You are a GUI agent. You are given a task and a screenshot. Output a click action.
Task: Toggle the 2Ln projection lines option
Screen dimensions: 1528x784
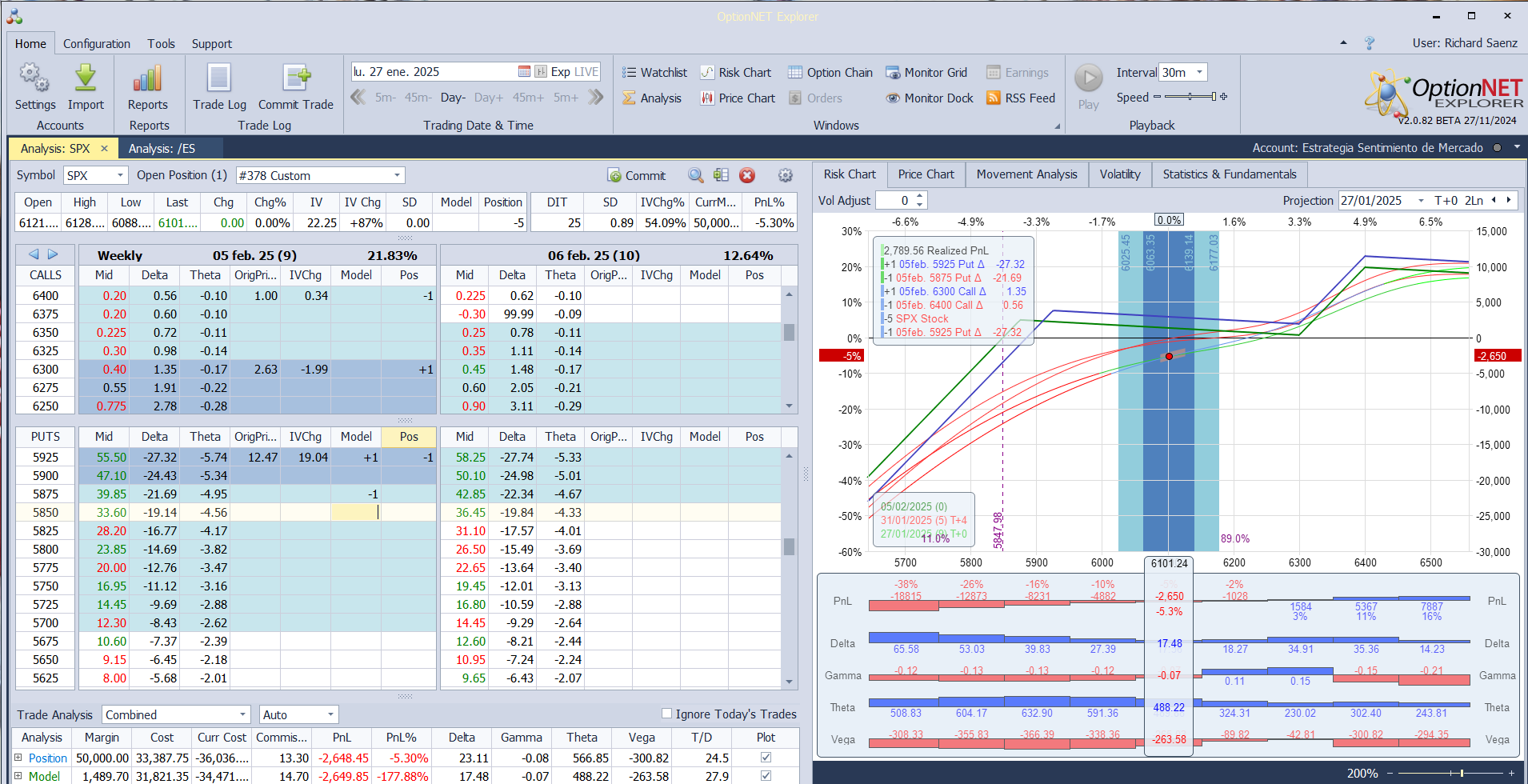point(1474,201)
